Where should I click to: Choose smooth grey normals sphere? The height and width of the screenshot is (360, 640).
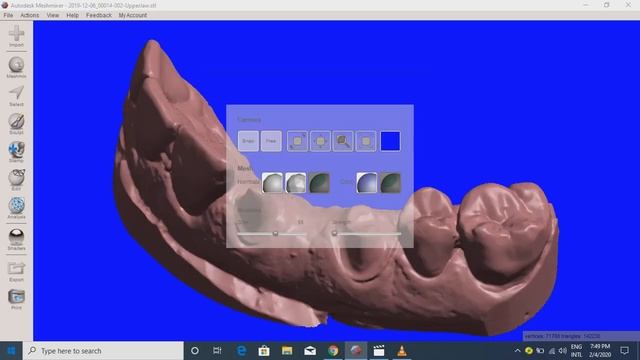272,182
